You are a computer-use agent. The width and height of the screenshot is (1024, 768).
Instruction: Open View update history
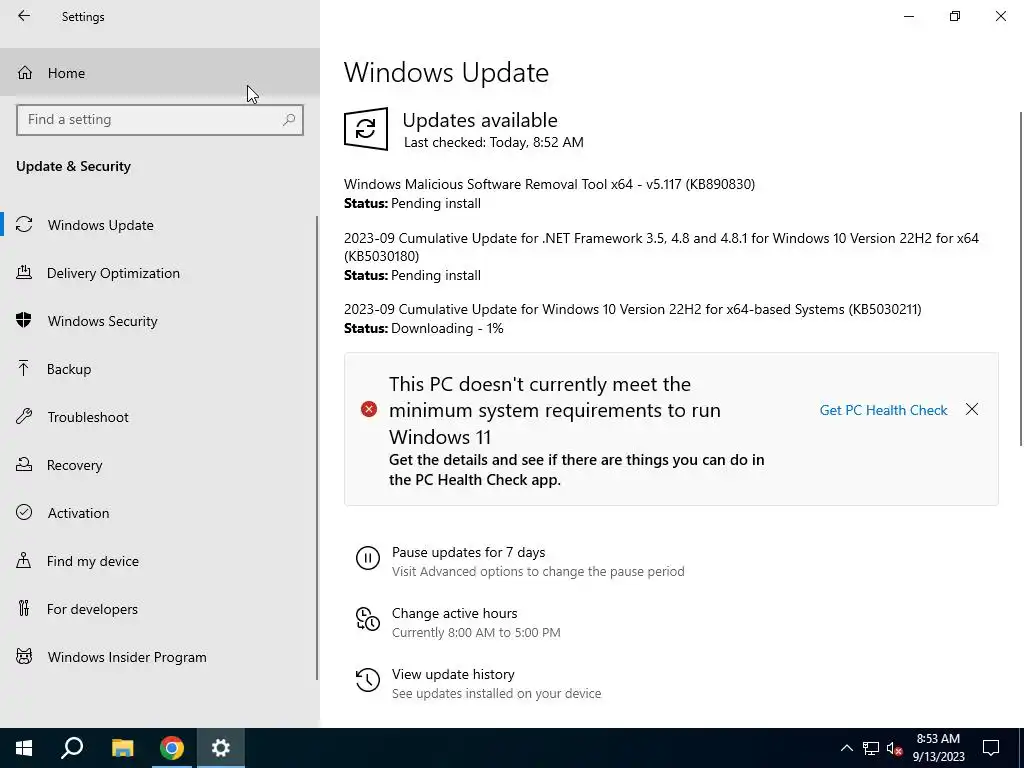pos(478,682)
